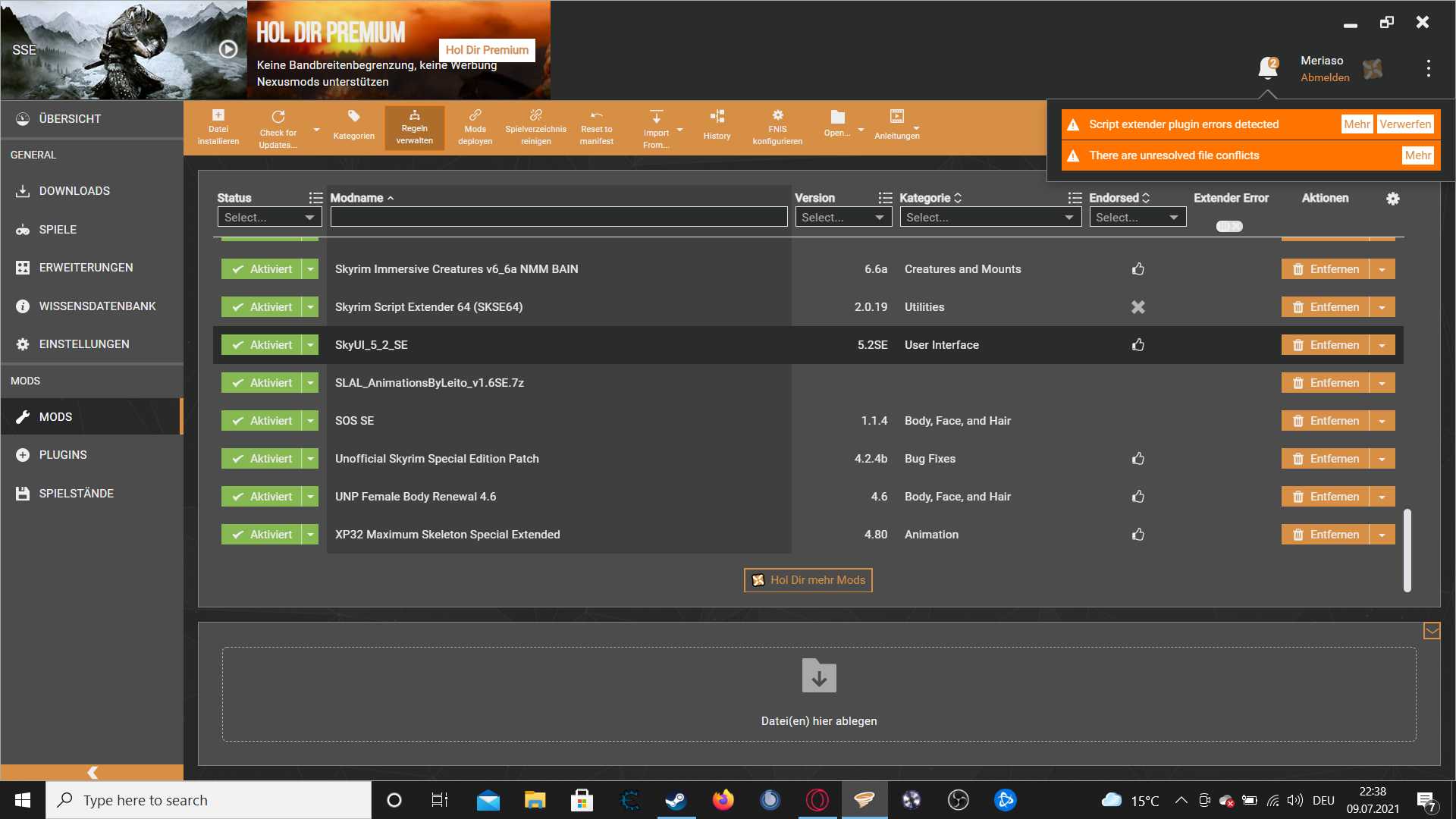Open the Endorsed filter dropdown
1456x819 pixels.
click(1137, 218)
